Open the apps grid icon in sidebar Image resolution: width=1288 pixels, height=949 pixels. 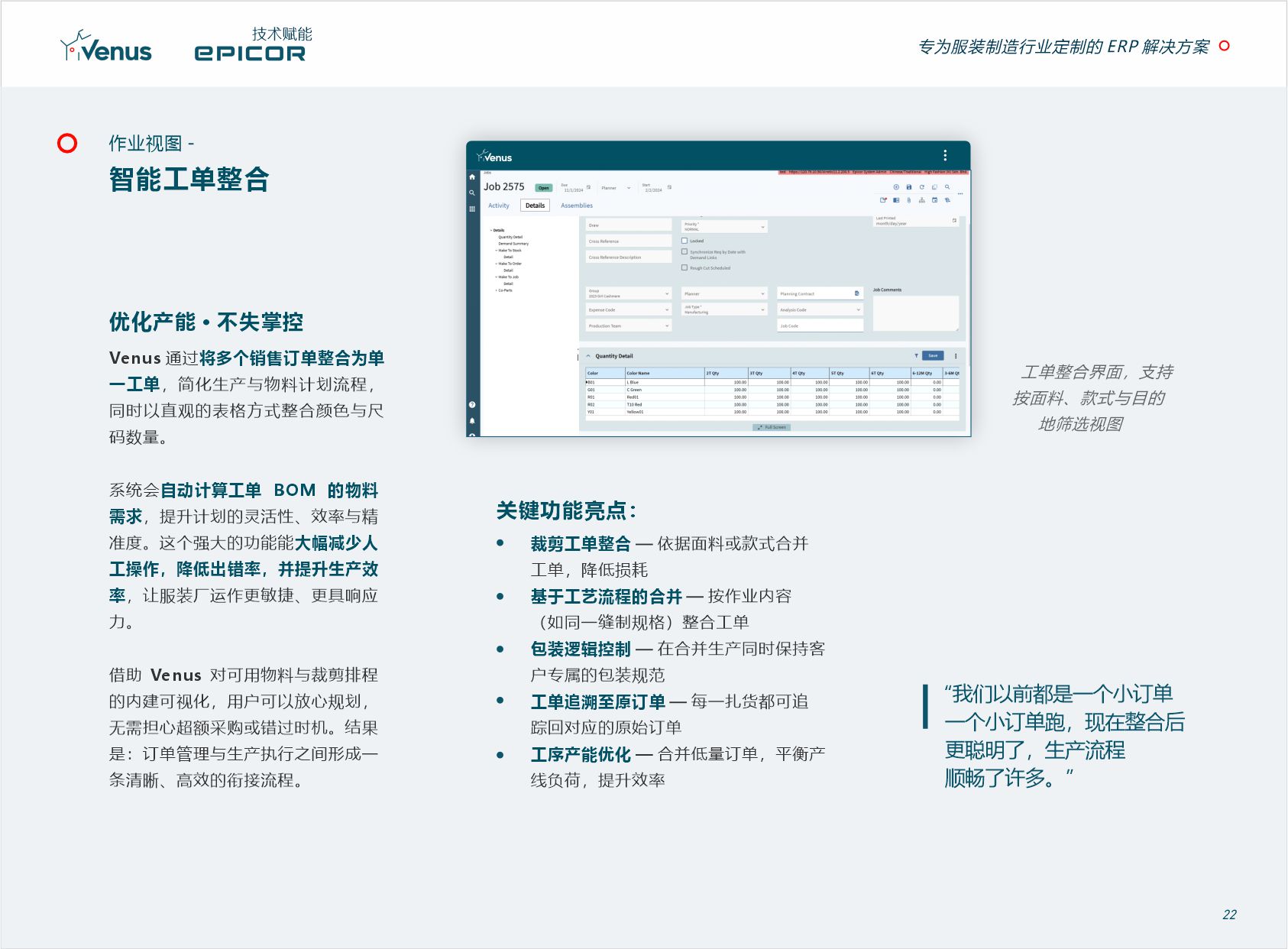472,209
